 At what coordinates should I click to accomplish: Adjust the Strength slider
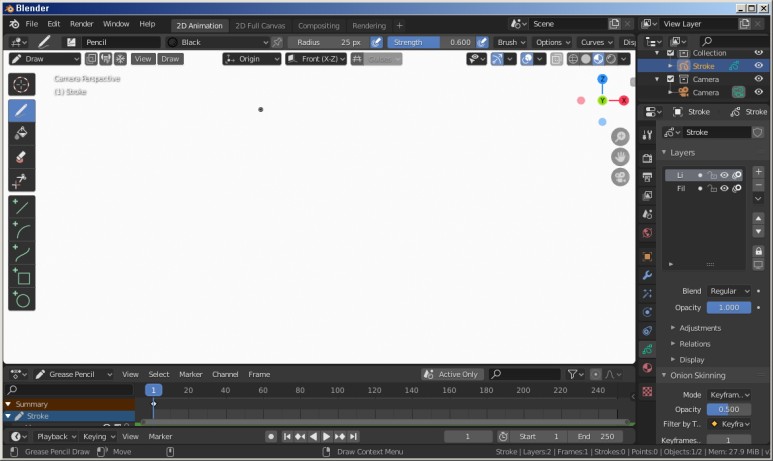(431, 42)
